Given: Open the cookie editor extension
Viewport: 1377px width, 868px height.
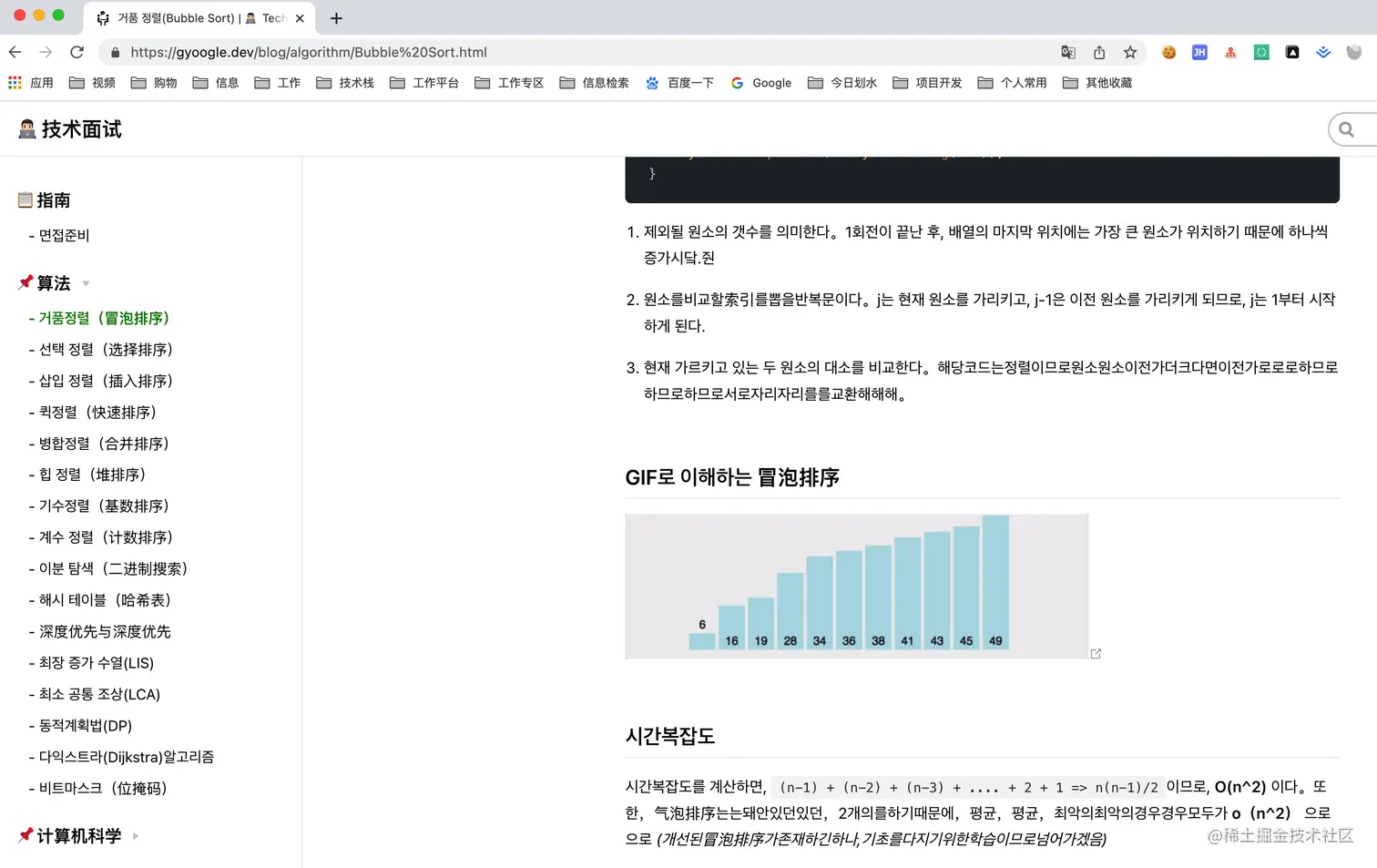Looking at the screenshot, I should tap(1168, 52).
